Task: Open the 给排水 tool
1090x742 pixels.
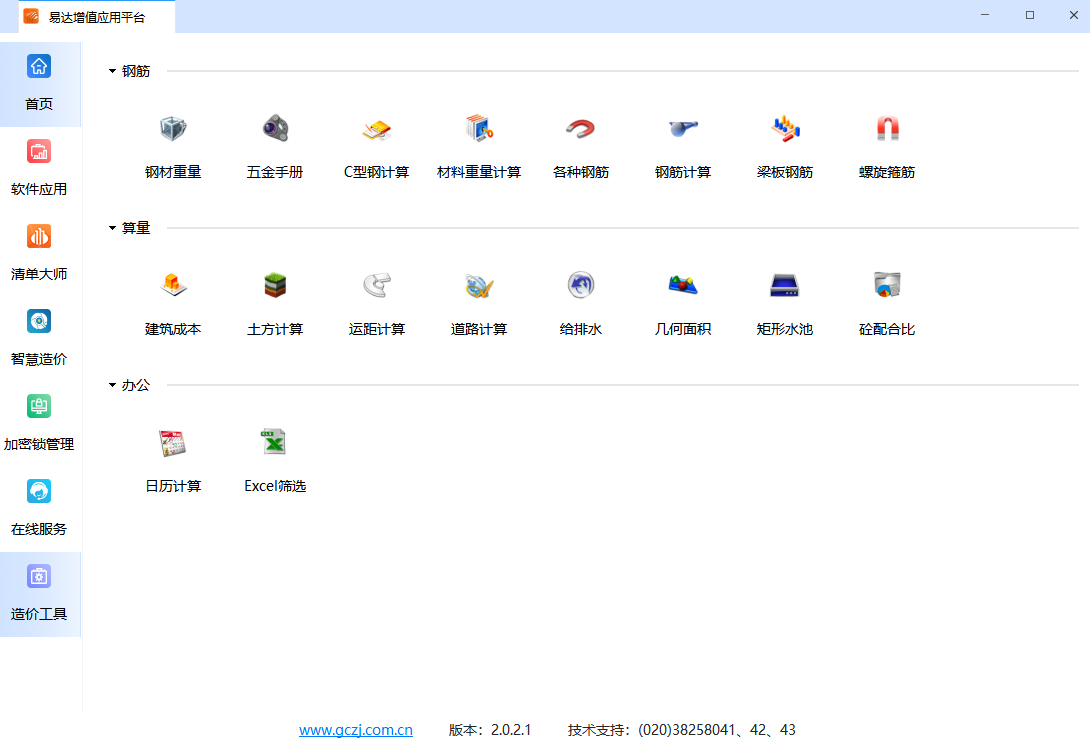Action: [x=580, y=303]
